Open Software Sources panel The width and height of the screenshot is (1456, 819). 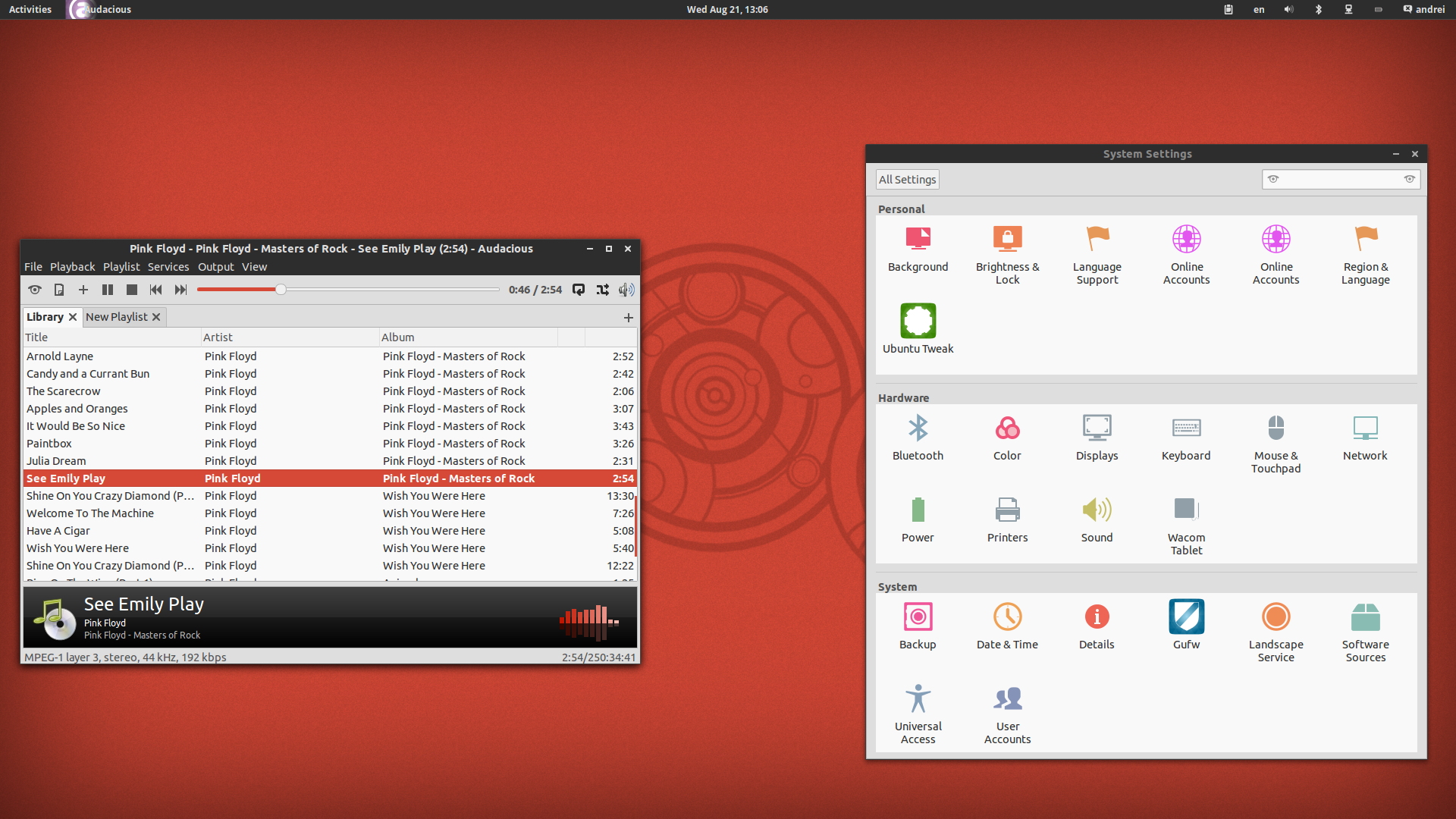(1366, 633)
